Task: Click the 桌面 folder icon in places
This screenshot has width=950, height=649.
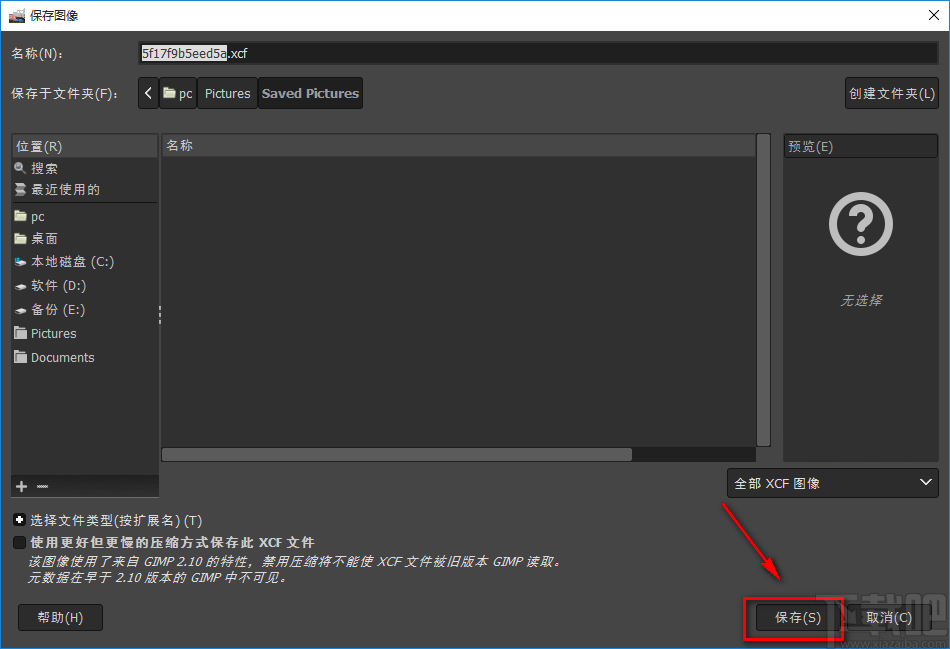Action: click(21, 238)
